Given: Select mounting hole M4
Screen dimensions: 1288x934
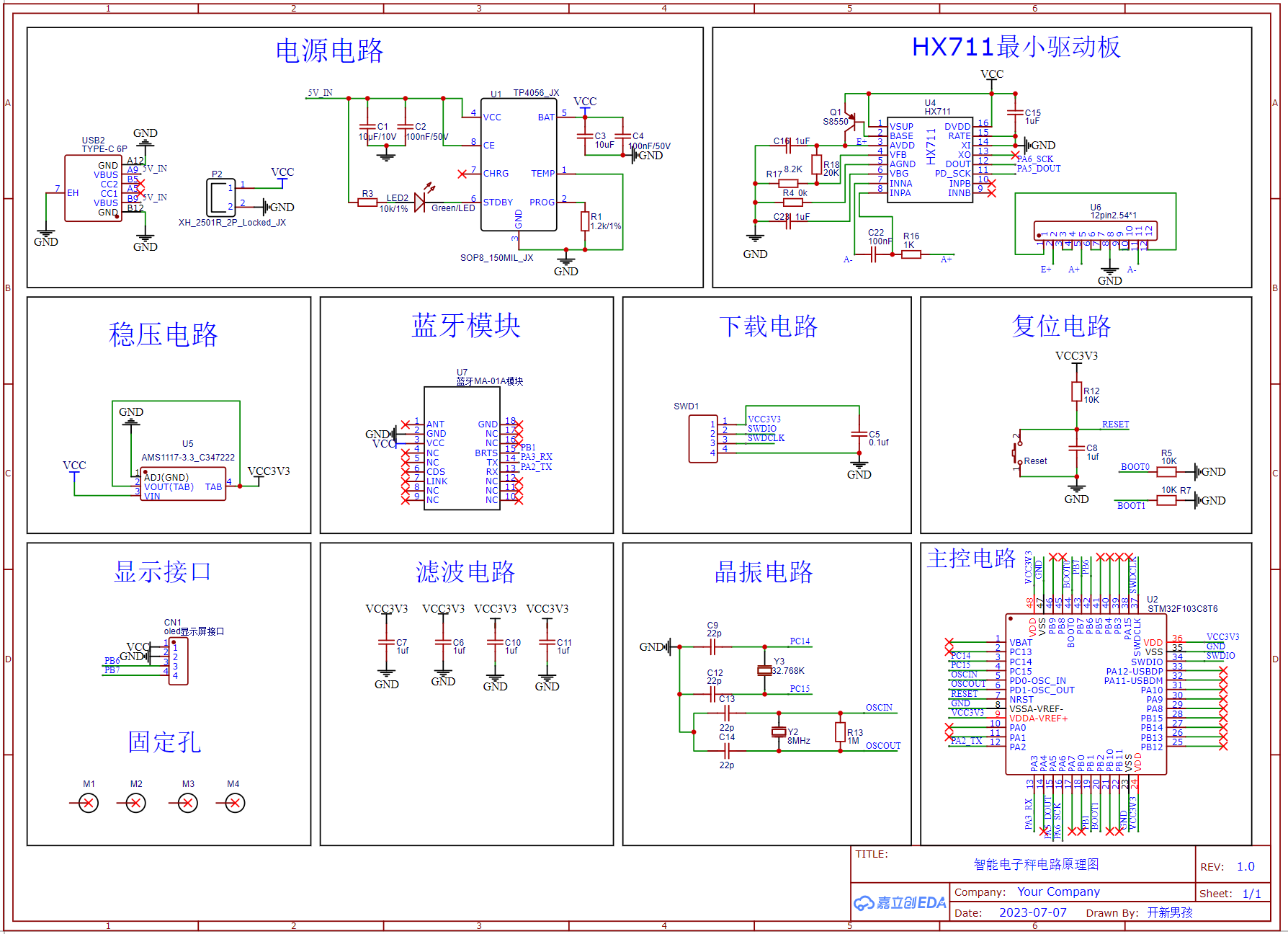Looking at the screenshot, I should coord(235,803).
